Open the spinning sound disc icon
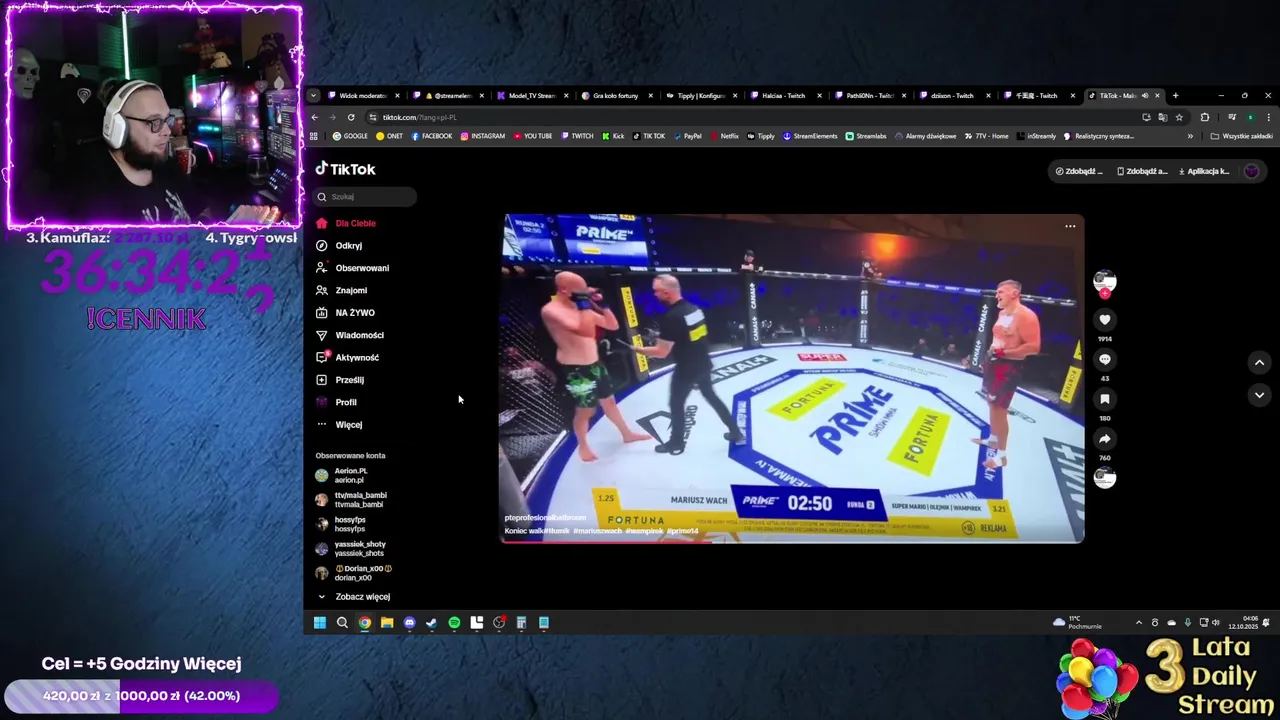 tap(1105, 478)
